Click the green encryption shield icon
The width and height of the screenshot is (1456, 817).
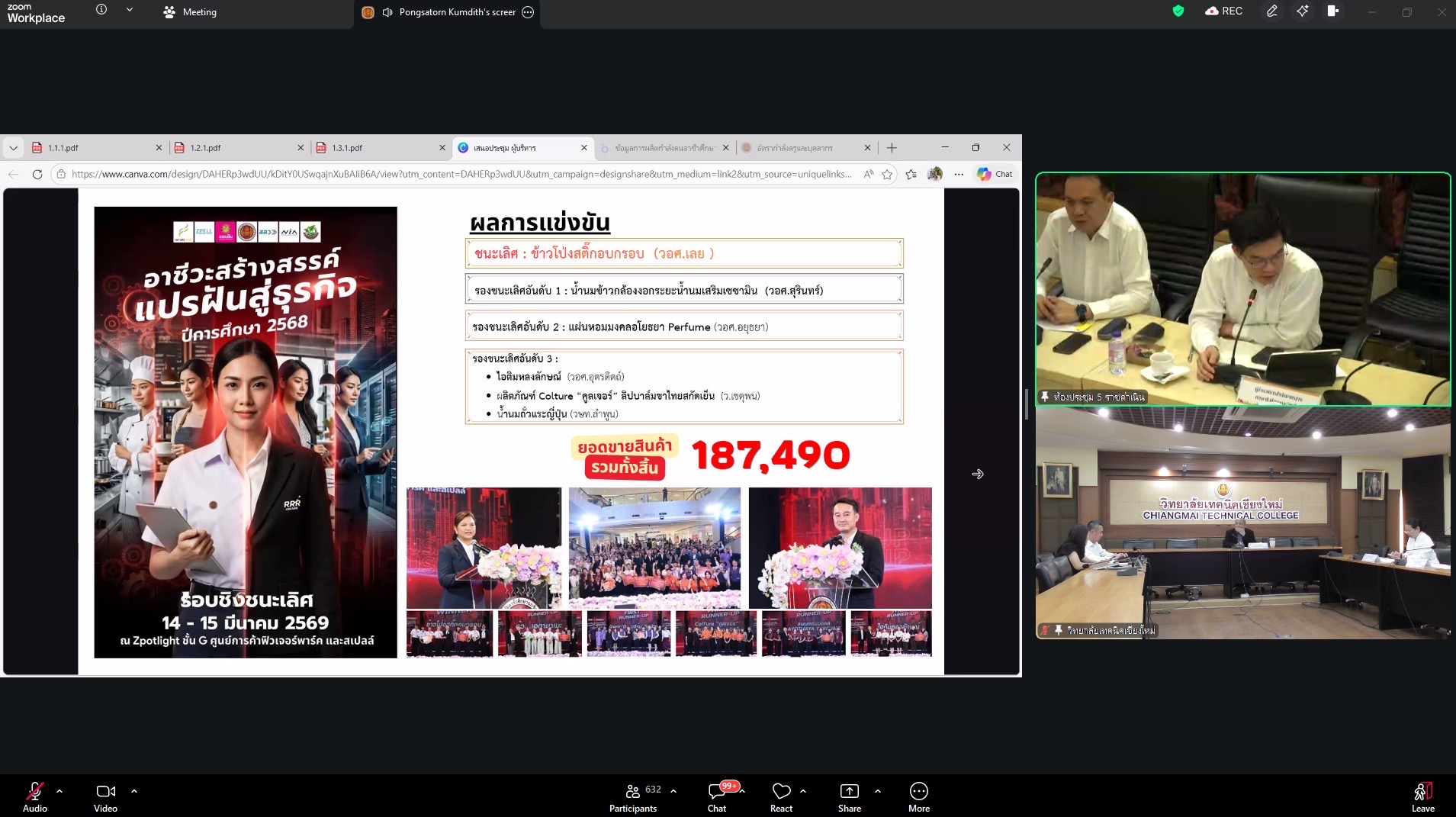[x=1178, y=11]
